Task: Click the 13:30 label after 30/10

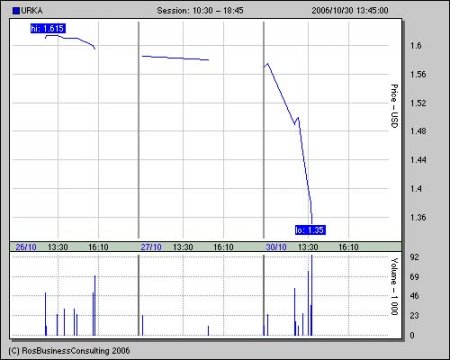Action: pyautogui.click(x=308, y=247)
